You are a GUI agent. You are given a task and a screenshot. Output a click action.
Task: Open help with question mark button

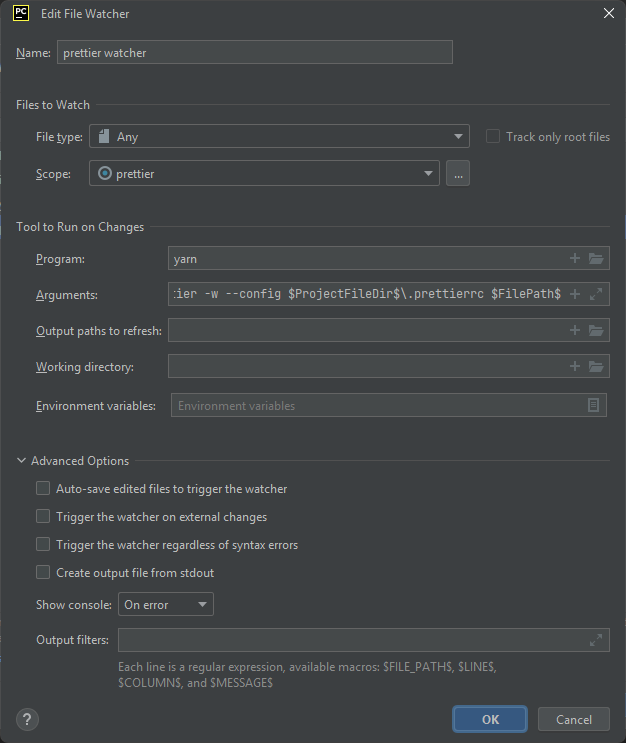(x=28, y=719)
